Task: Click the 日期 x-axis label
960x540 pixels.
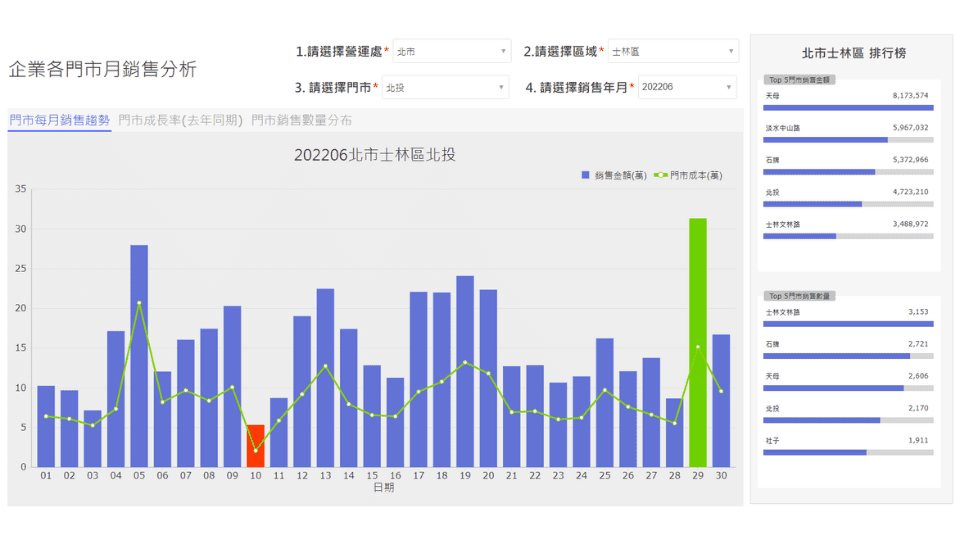Action: pos(384,487)
